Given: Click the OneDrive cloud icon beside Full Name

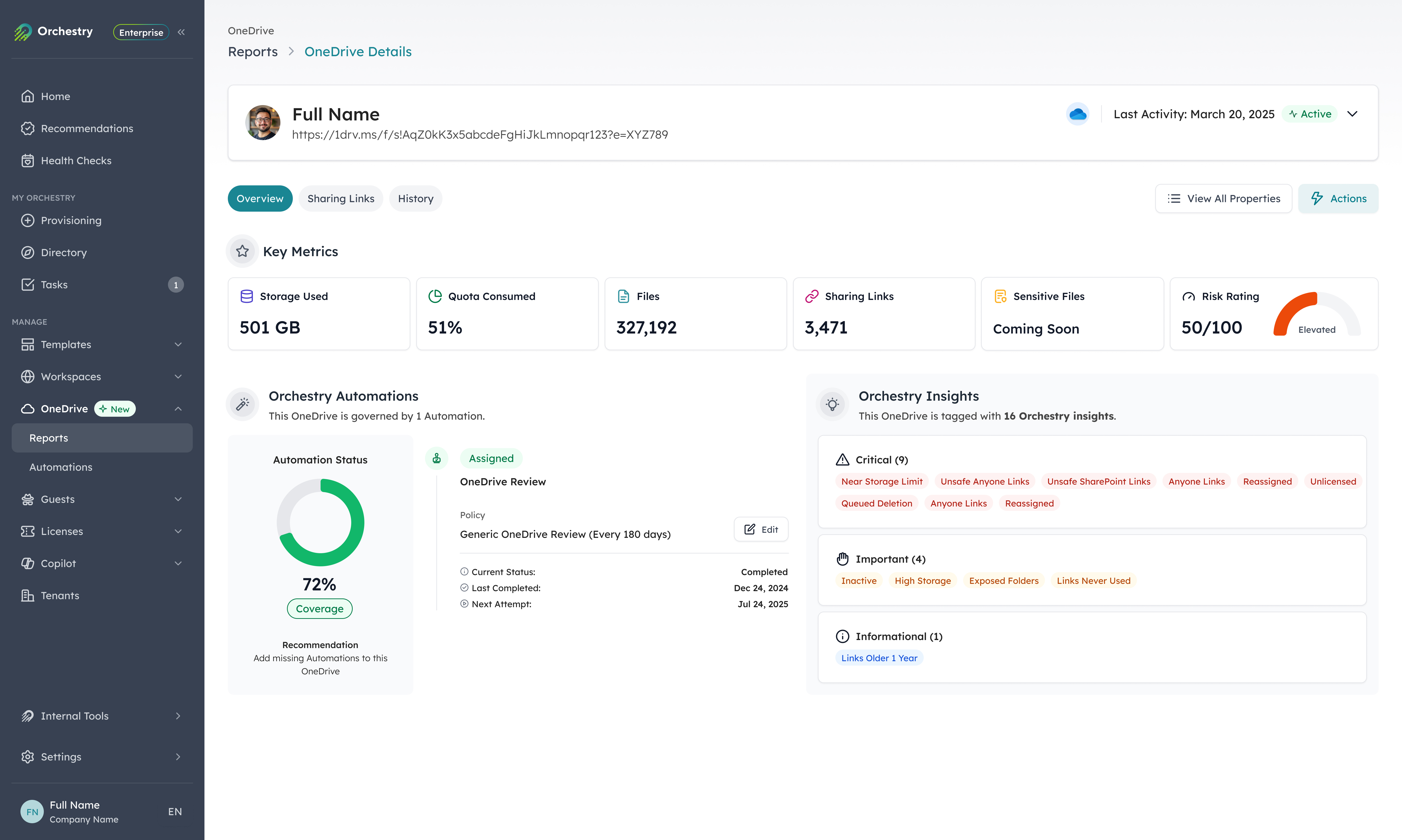Looking at the screenshot, I should [x=1078, y=114].
